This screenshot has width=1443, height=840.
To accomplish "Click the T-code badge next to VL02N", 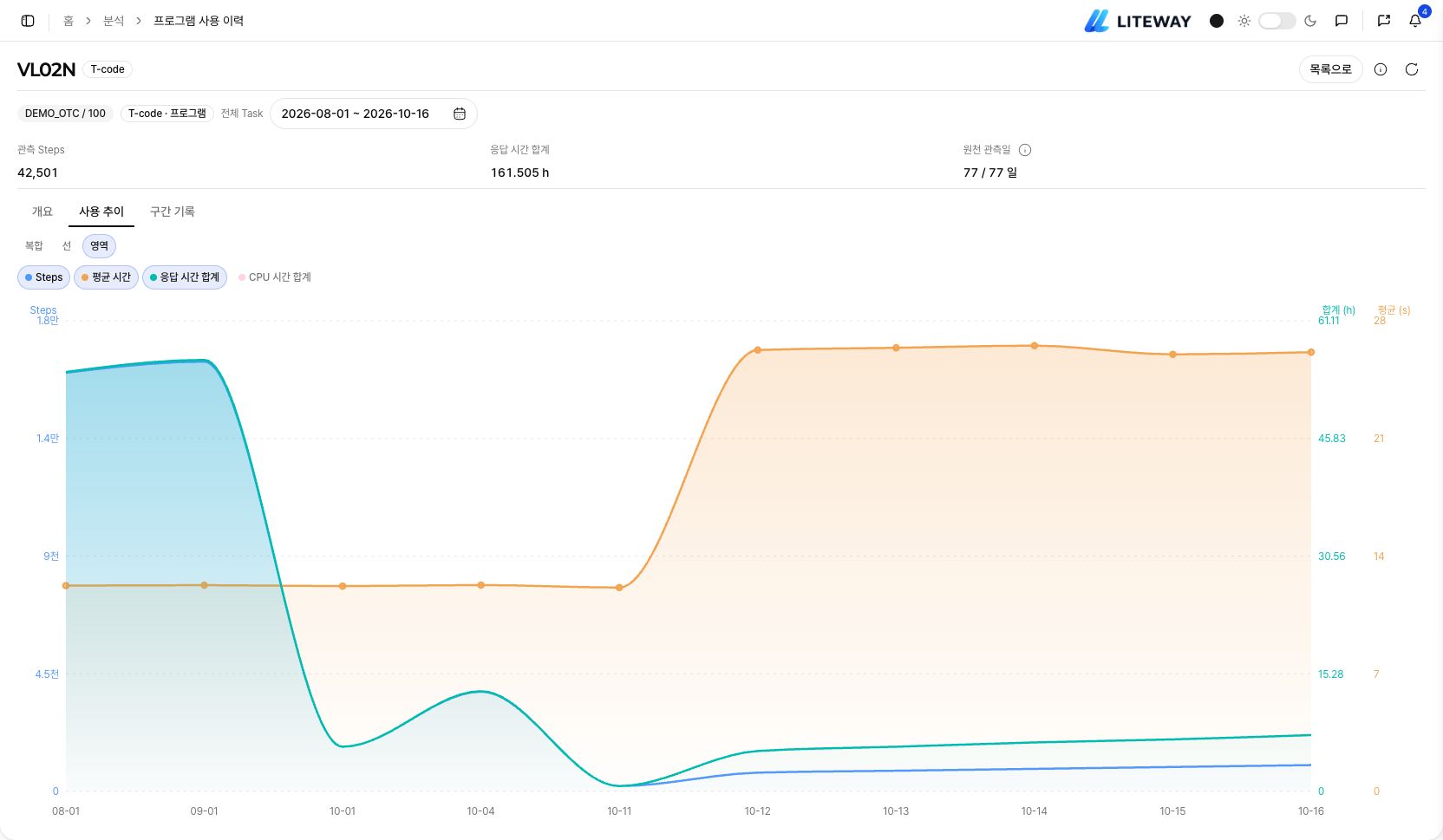I will click(108, 69).
